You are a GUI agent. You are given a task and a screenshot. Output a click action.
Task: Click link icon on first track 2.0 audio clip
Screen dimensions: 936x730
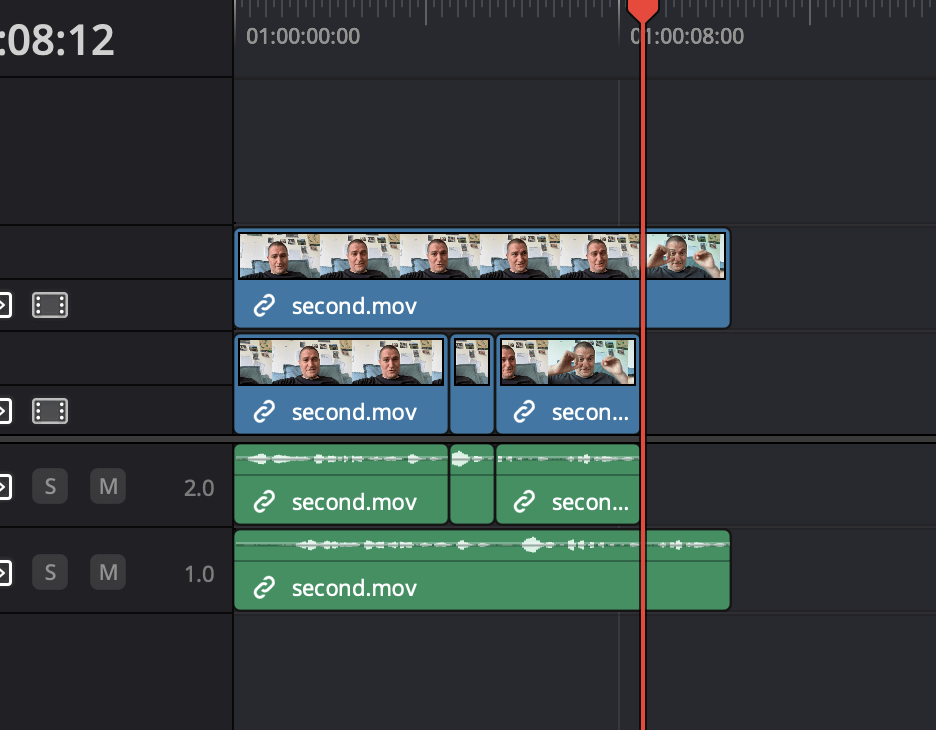click(264, 502)
